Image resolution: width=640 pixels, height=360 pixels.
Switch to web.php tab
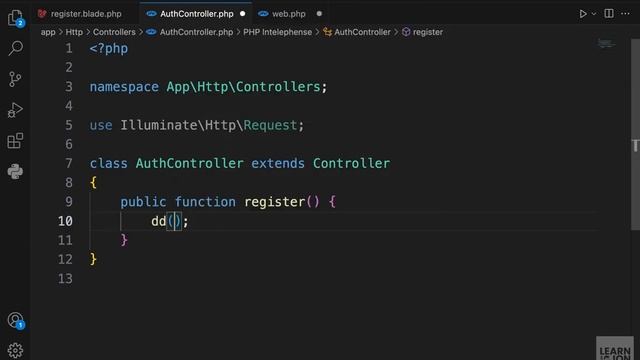tap(289, 14)
